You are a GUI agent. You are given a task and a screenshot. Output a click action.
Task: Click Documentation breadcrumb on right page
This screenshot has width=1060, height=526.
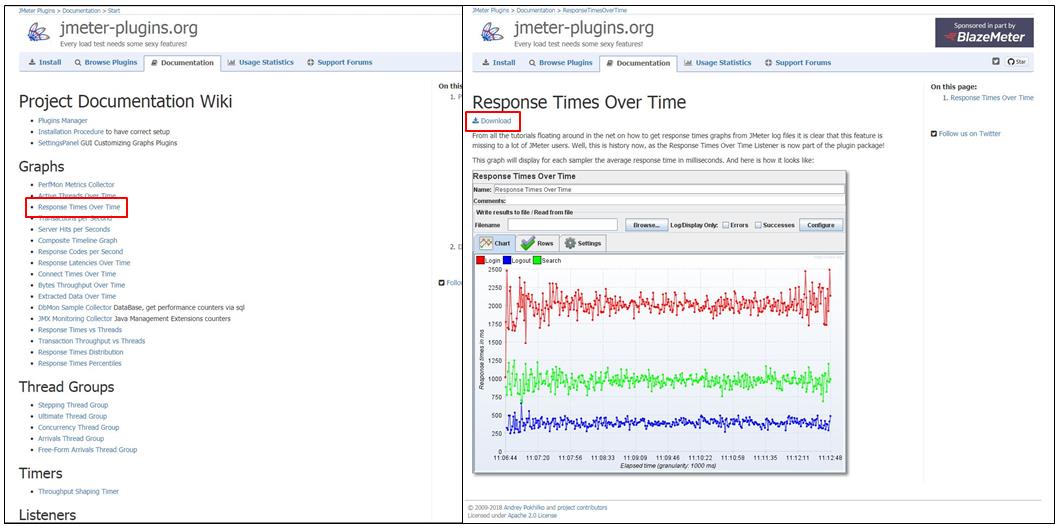[x=535, y=11]
